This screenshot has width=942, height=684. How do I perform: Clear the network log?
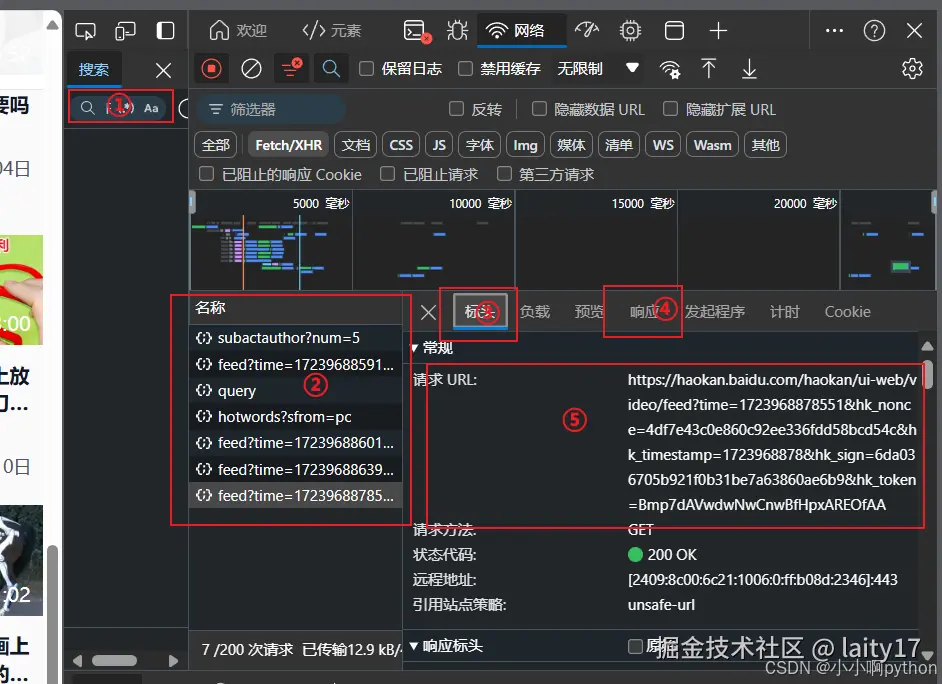click(251, 68)
